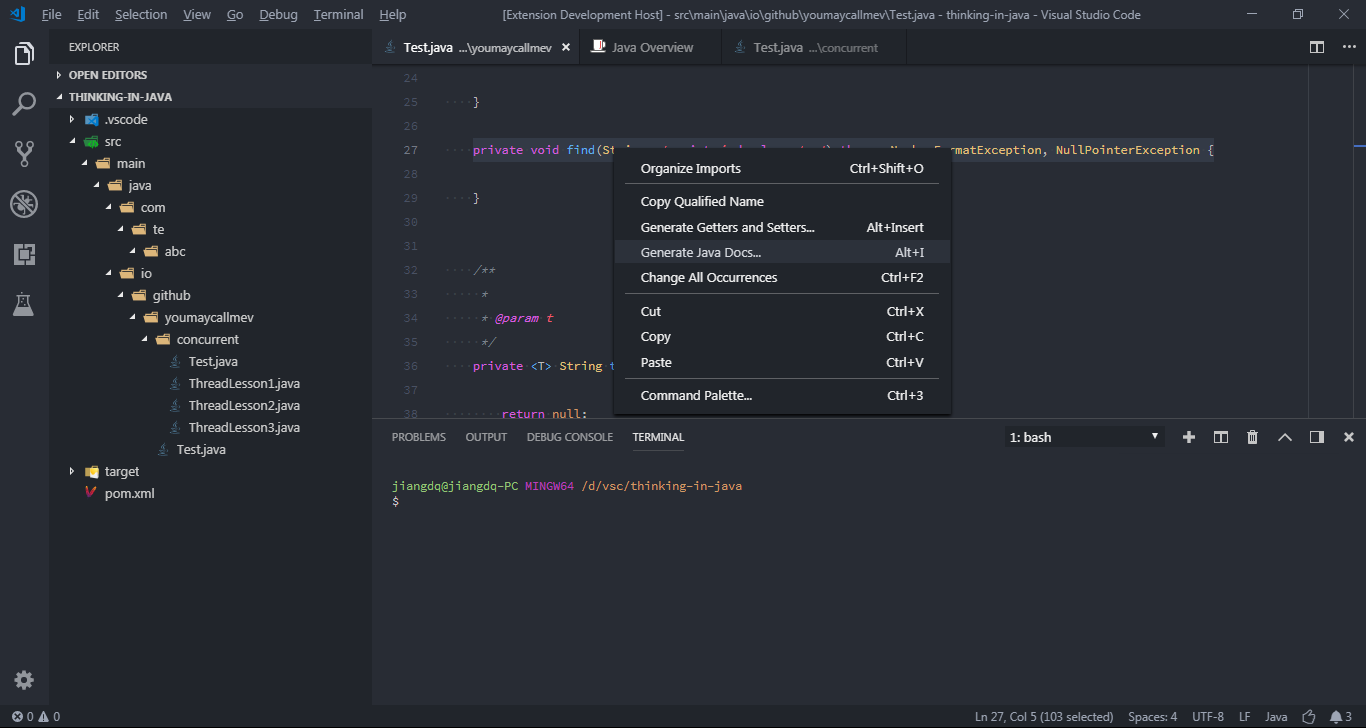Choose Organize Imports from context menu

(782, 168)
